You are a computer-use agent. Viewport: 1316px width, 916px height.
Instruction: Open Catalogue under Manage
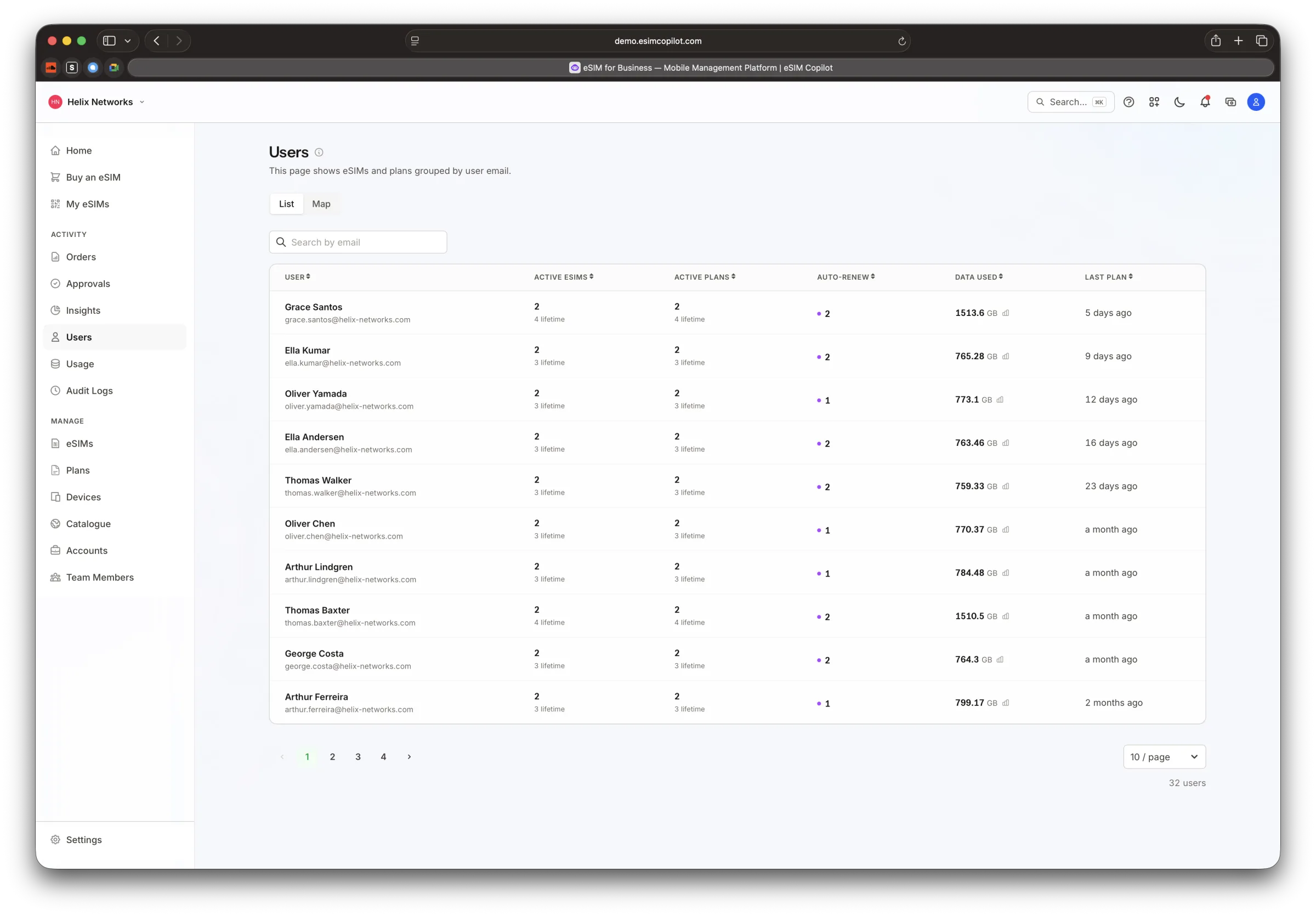tap(115, 524)
